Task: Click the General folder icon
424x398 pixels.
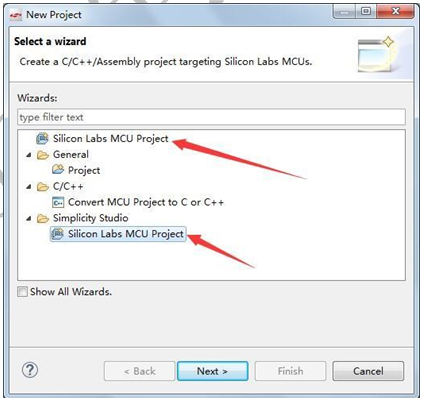Action: [43, 155]
